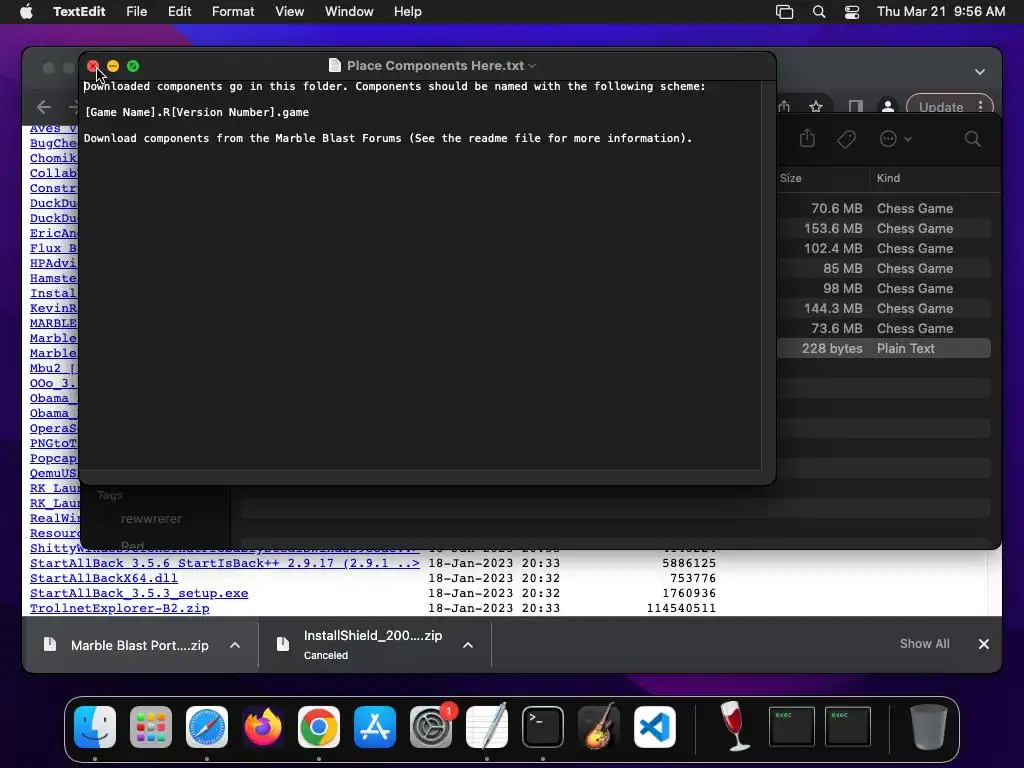Launch Firefox from the Dock
Viewport: 1024px width, 768px height.
point(263,727)
